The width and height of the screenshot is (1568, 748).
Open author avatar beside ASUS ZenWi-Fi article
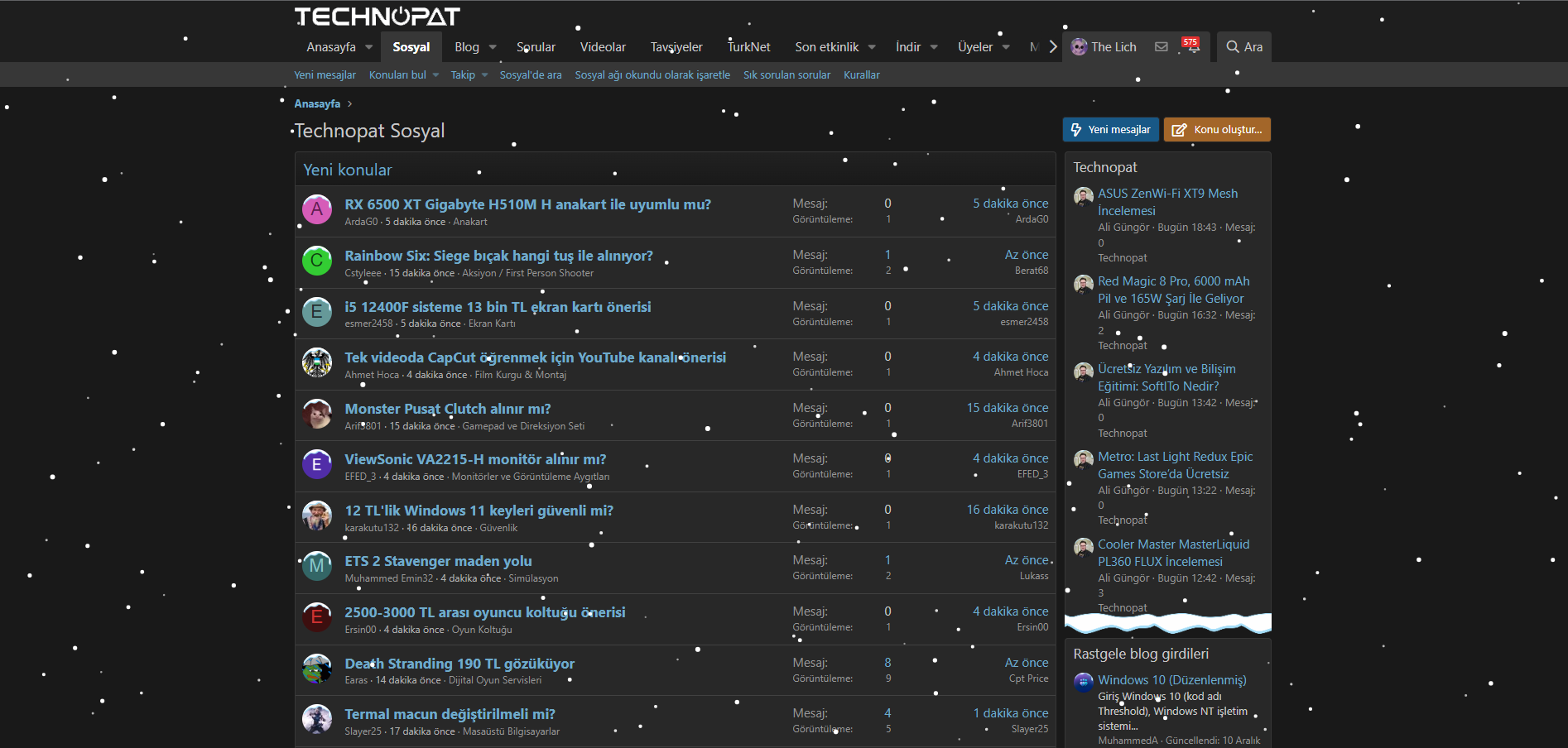[1084, 197]
